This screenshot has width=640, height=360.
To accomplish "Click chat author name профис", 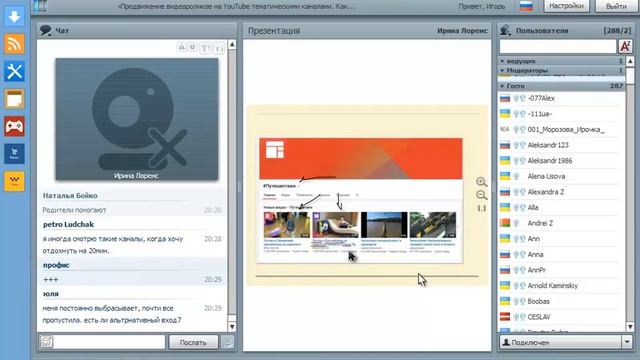I will [x=56, y=265].
